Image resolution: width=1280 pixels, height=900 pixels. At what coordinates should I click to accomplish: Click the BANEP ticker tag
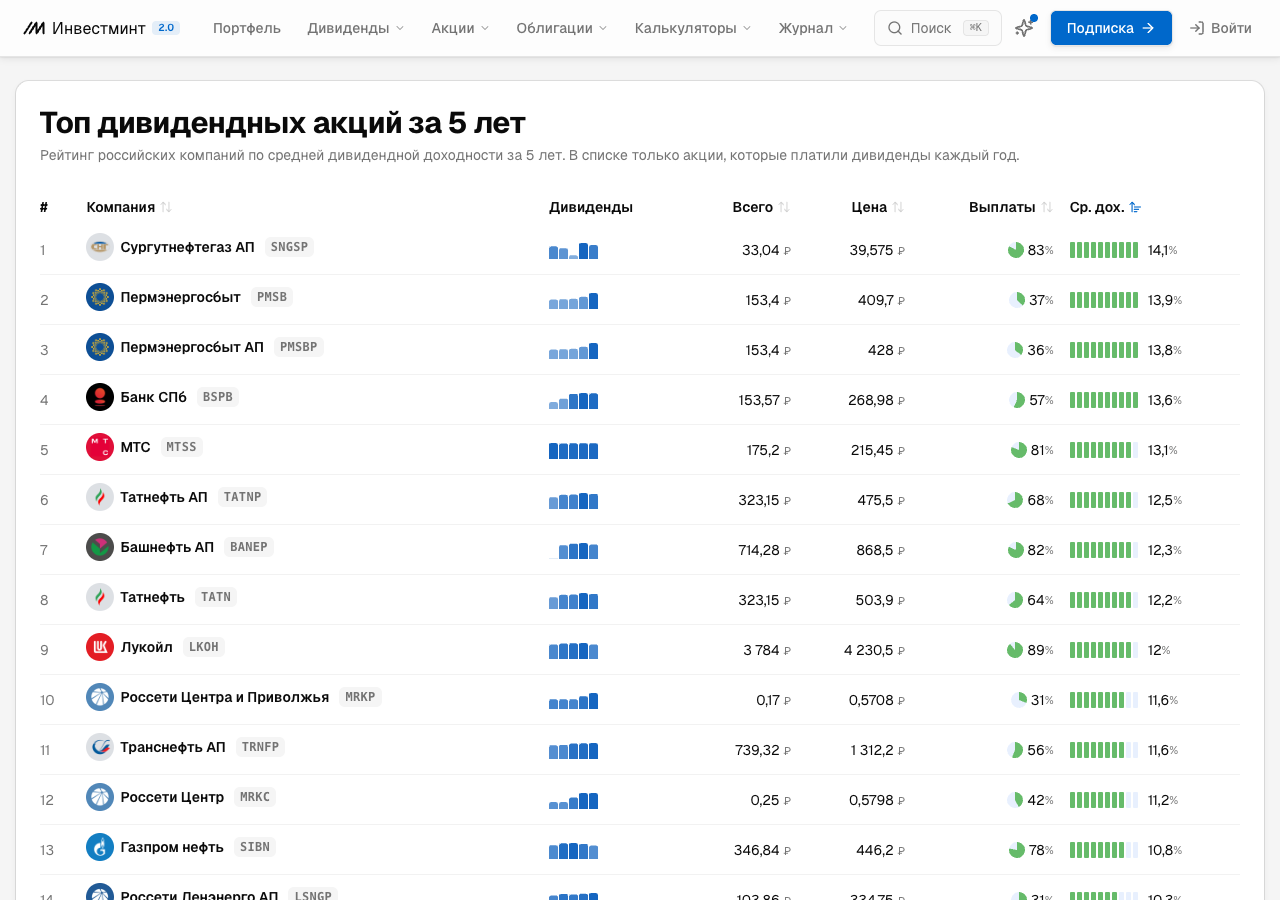coord(249,547)
